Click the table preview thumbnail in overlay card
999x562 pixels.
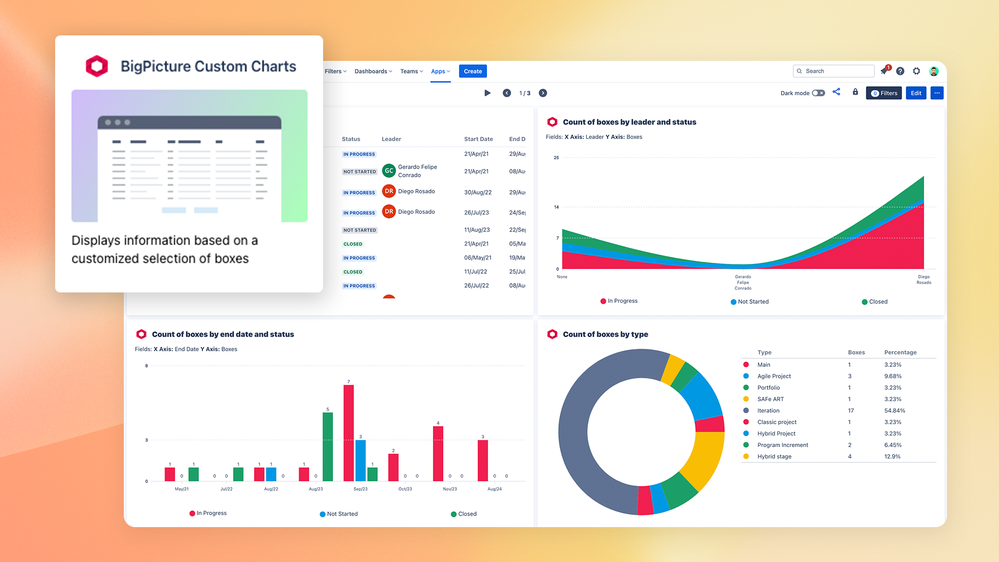(189, 155)
